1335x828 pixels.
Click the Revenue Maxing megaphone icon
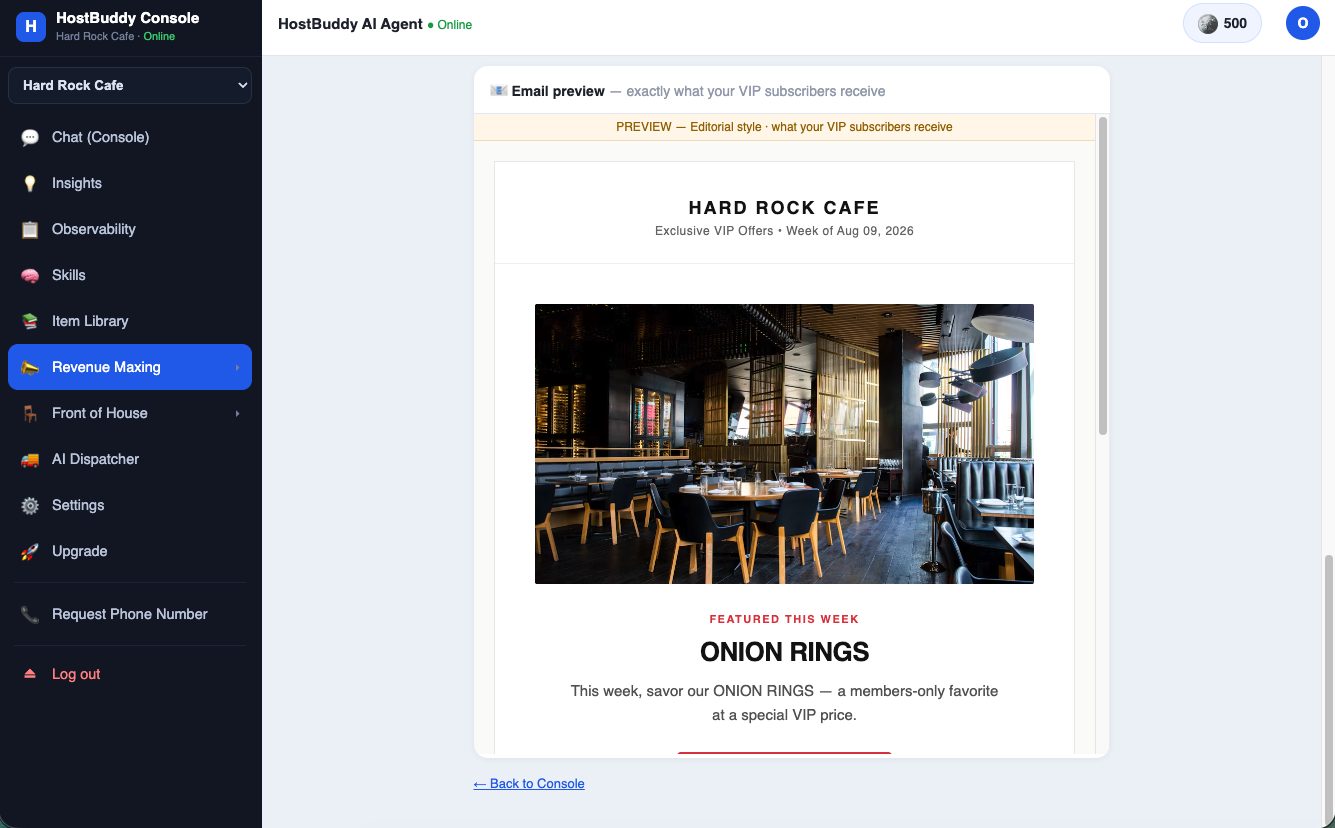tap(30, 368)
